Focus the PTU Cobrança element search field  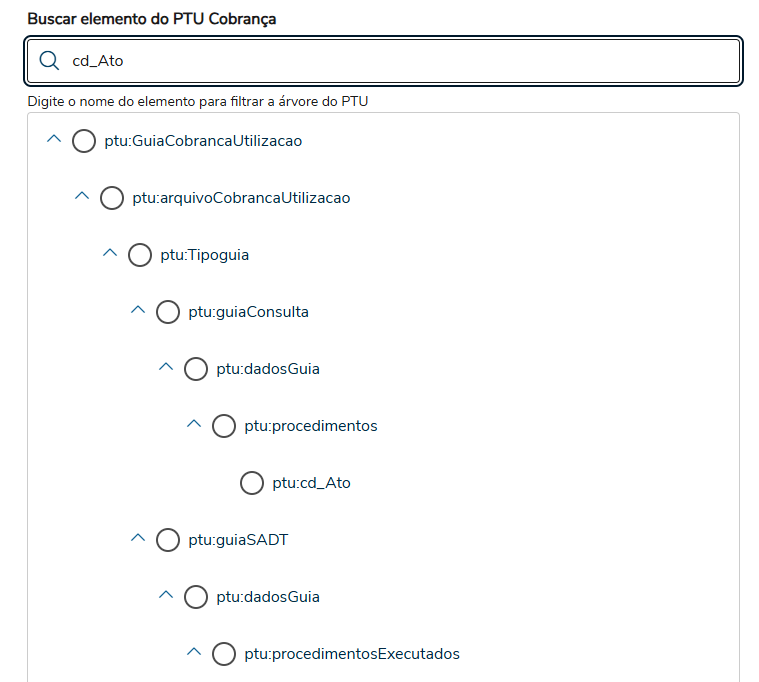400,61
